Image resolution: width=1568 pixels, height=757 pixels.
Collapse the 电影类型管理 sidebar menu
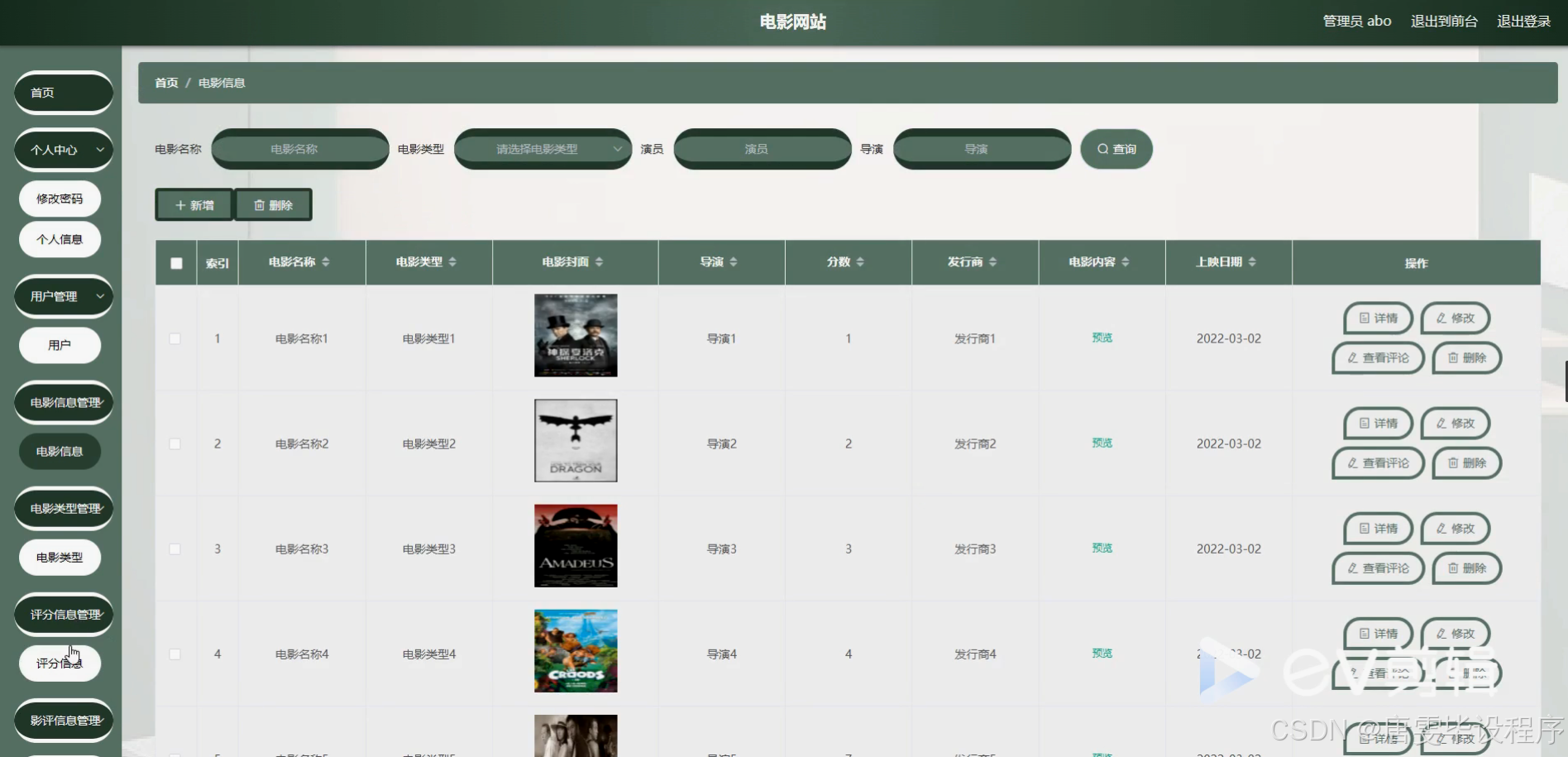coord(64,508)
